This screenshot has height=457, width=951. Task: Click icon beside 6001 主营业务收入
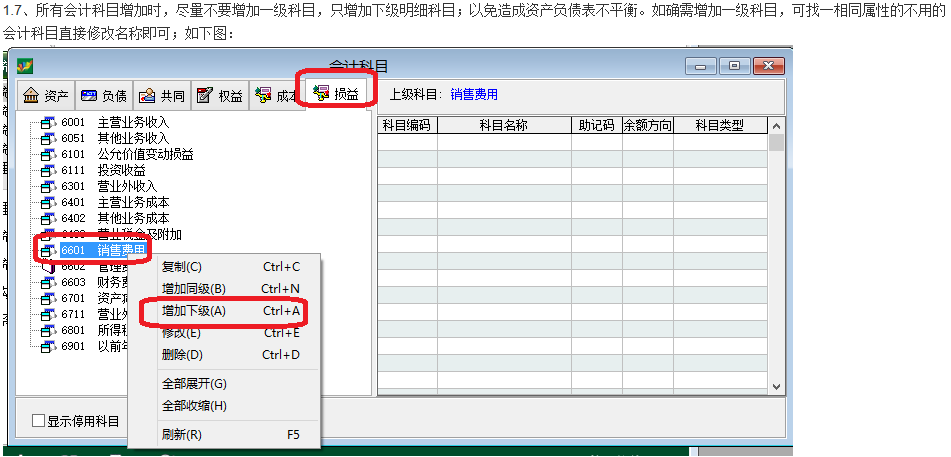coord(48,123)
